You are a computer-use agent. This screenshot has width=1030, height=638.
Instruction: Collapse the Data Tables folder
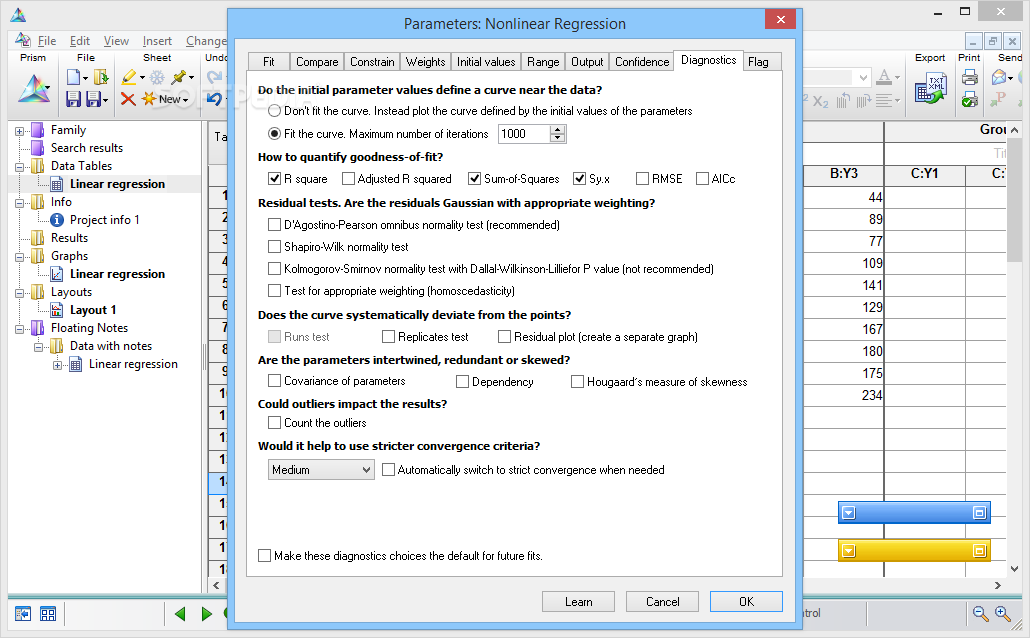[x=19, y=167]
